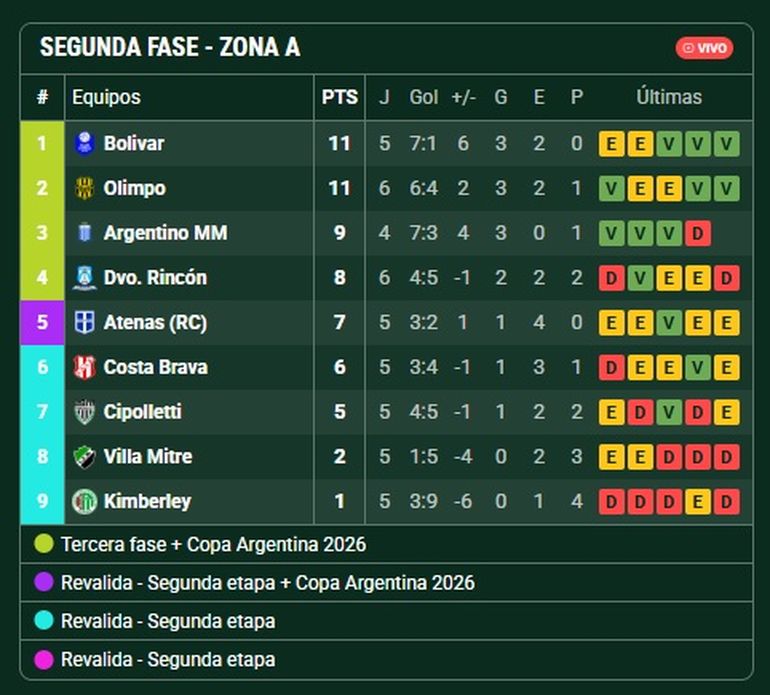The height and width of the screenshot is (695, 770).
Task: Click the Kimberley round crest icon
Action: tap(84, 501)
